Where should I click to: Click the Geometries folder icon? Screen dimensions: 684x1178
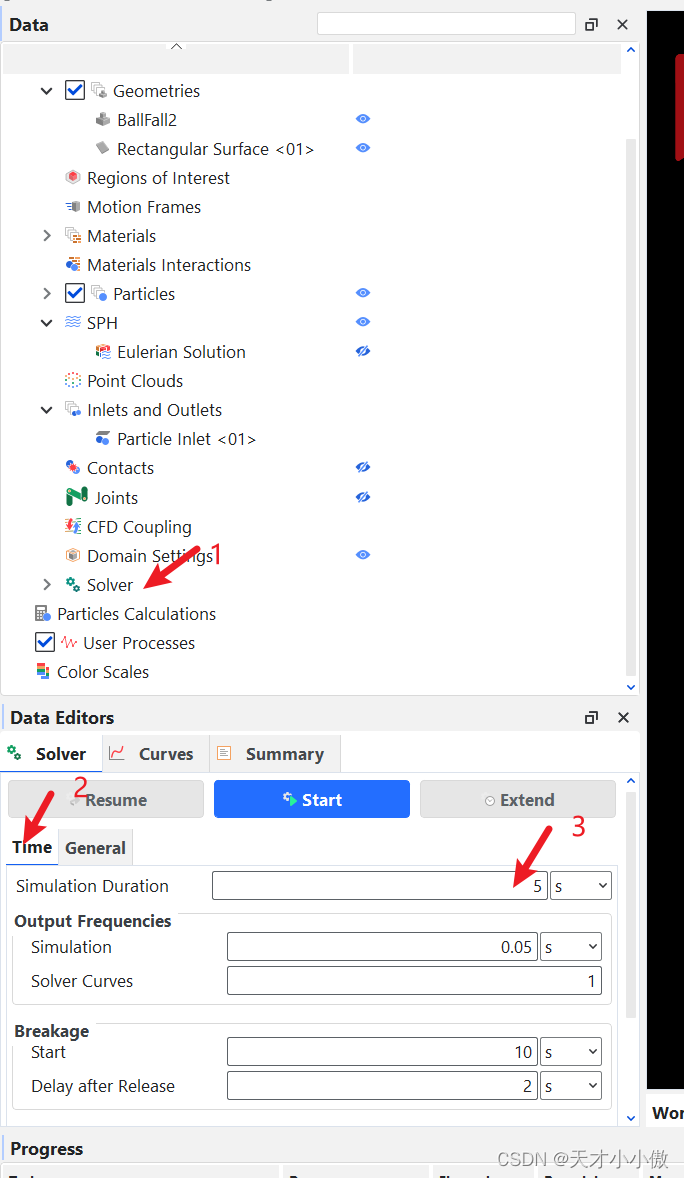pos(99,91)
